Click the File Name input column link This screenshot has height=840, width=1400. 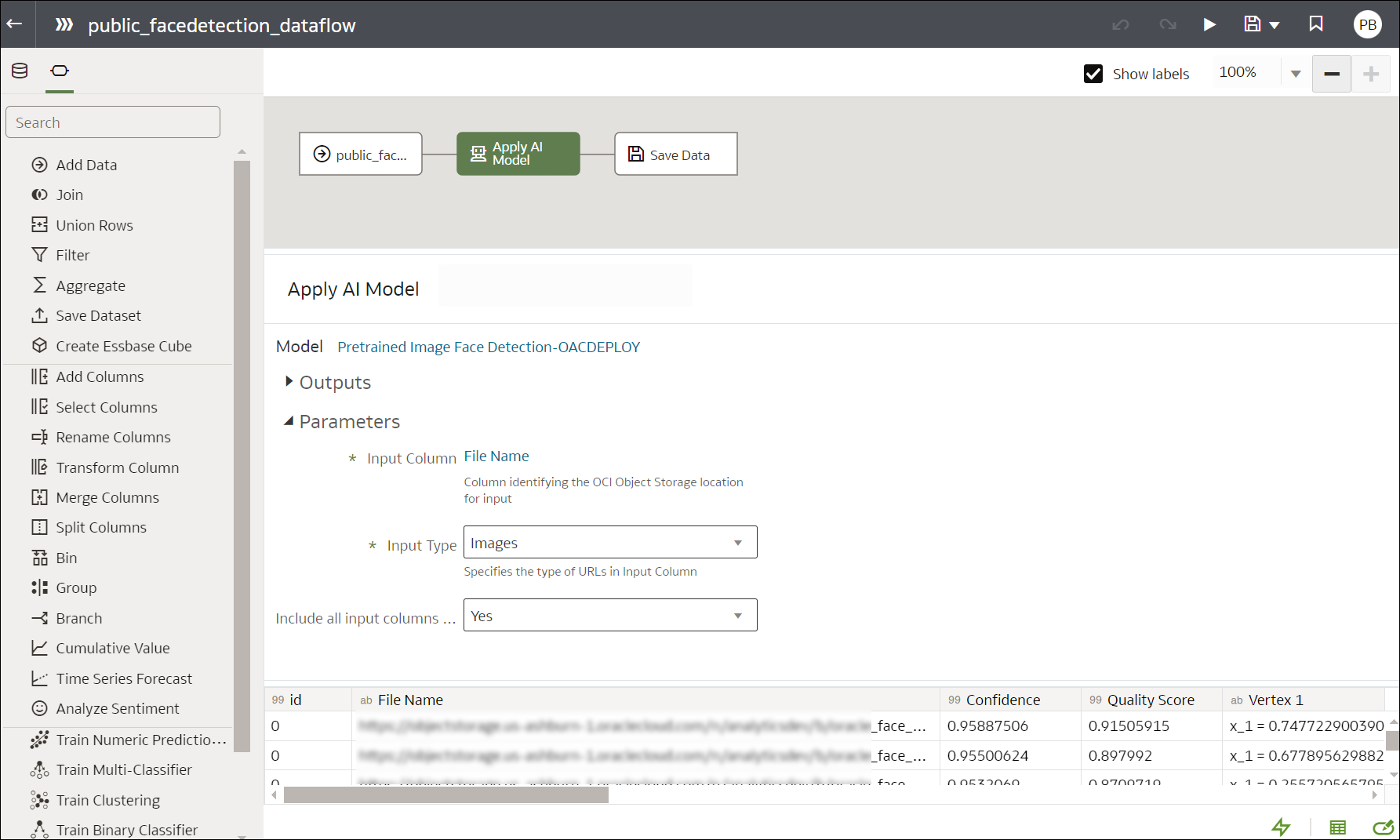coord(496,456)
